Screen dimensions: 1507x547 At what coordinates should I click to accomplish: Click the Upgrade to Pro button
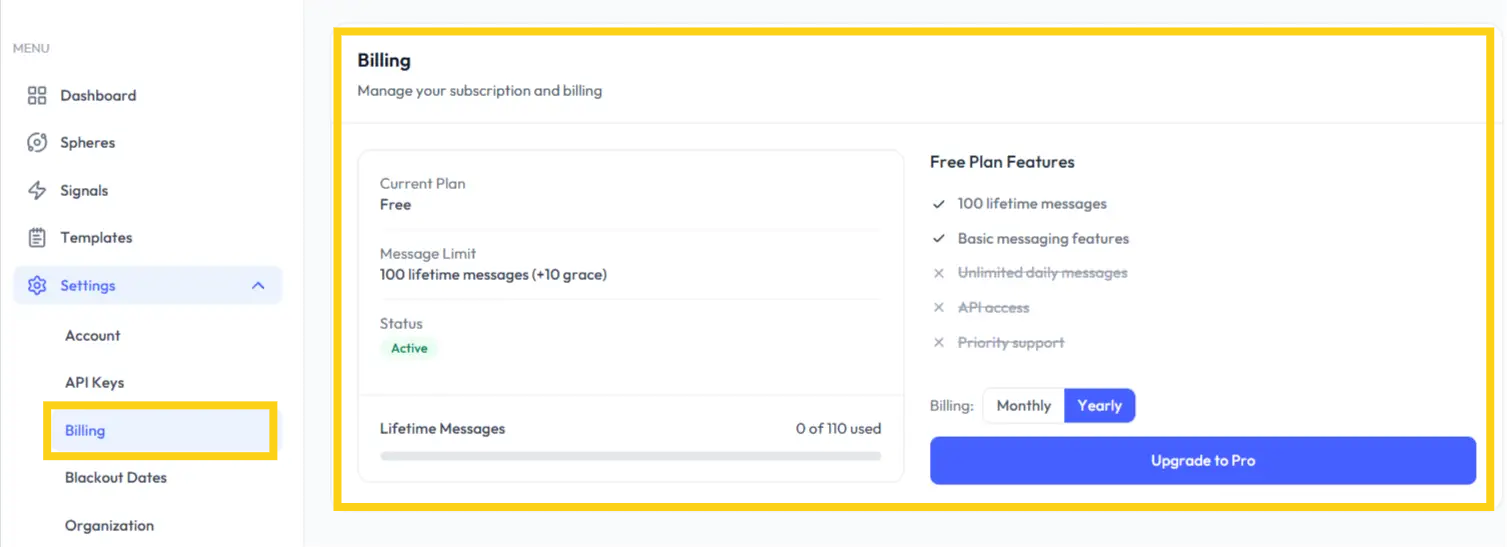click(1202, 461)
